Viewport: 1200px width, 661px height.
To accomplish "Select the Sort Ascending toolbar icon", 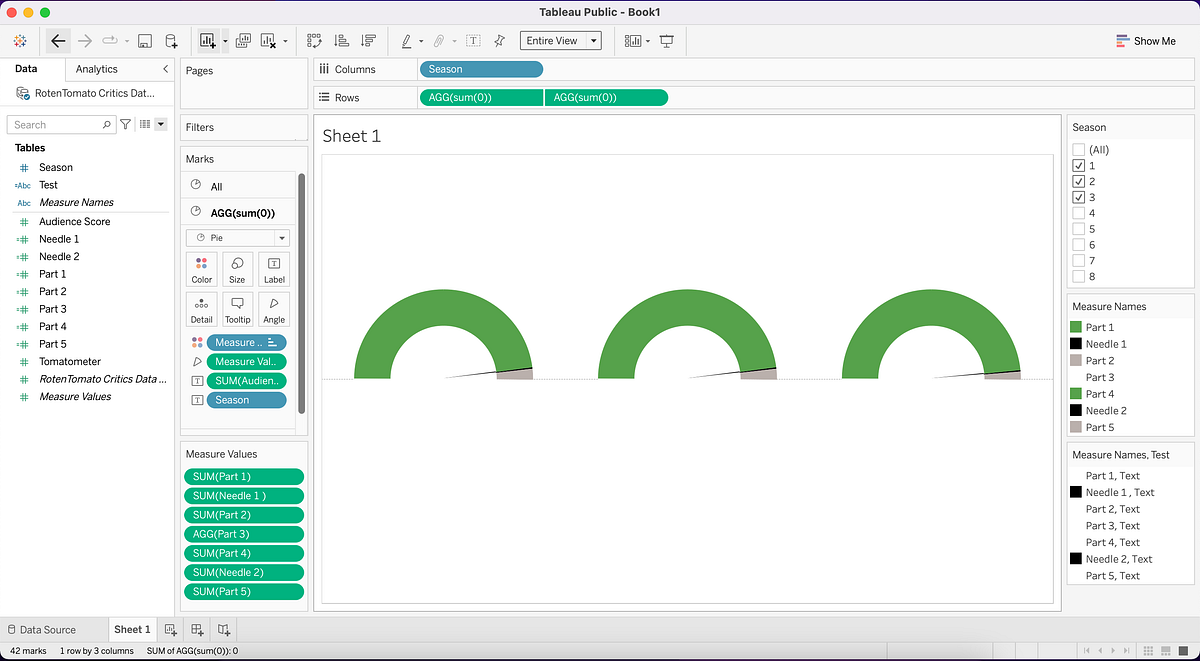I will [341, 40].
